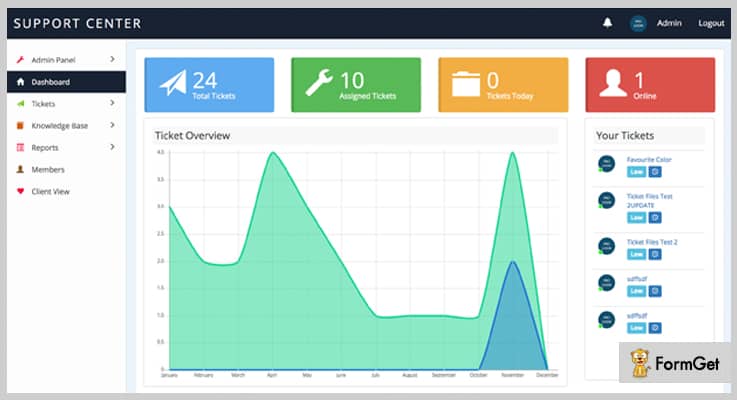This screenshot has width=737, height=400.
Task: Click the wrench Assigned Tickets icon
Action: coord(319,83)
